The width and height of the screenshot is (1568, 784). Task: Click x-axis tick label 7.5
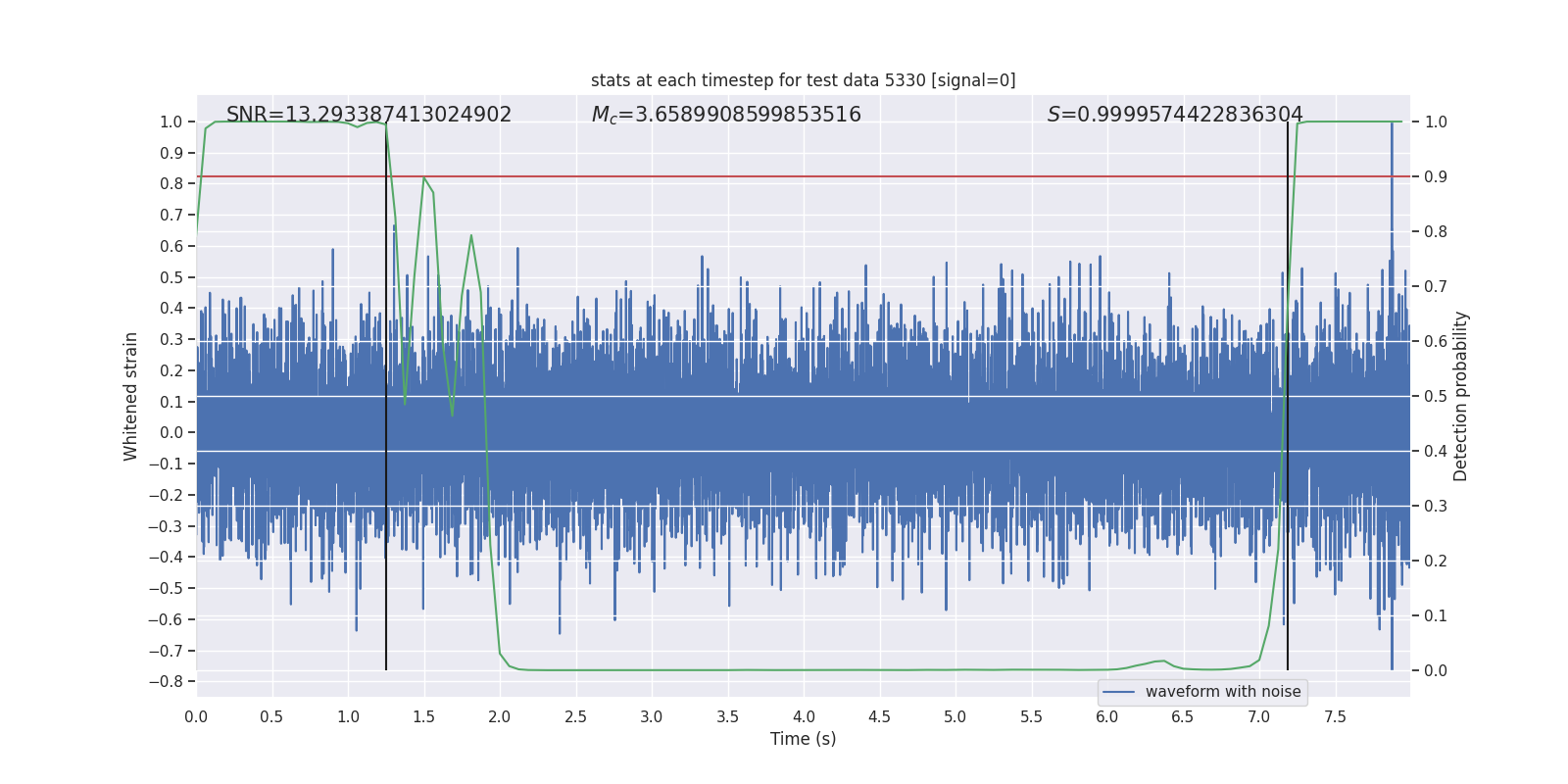coord(1335,717)
